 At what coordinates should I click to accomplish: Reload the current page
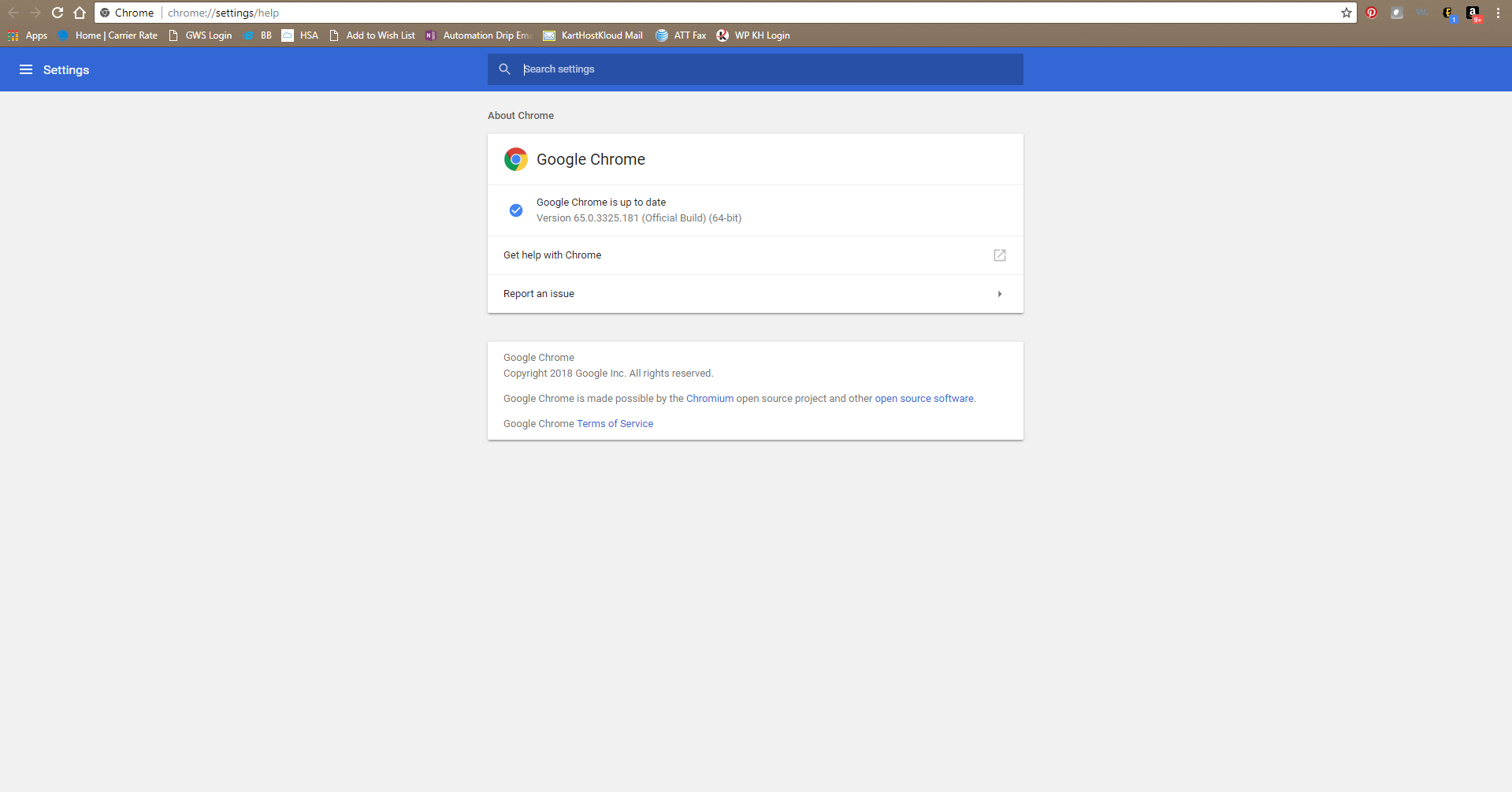point(57,13)
